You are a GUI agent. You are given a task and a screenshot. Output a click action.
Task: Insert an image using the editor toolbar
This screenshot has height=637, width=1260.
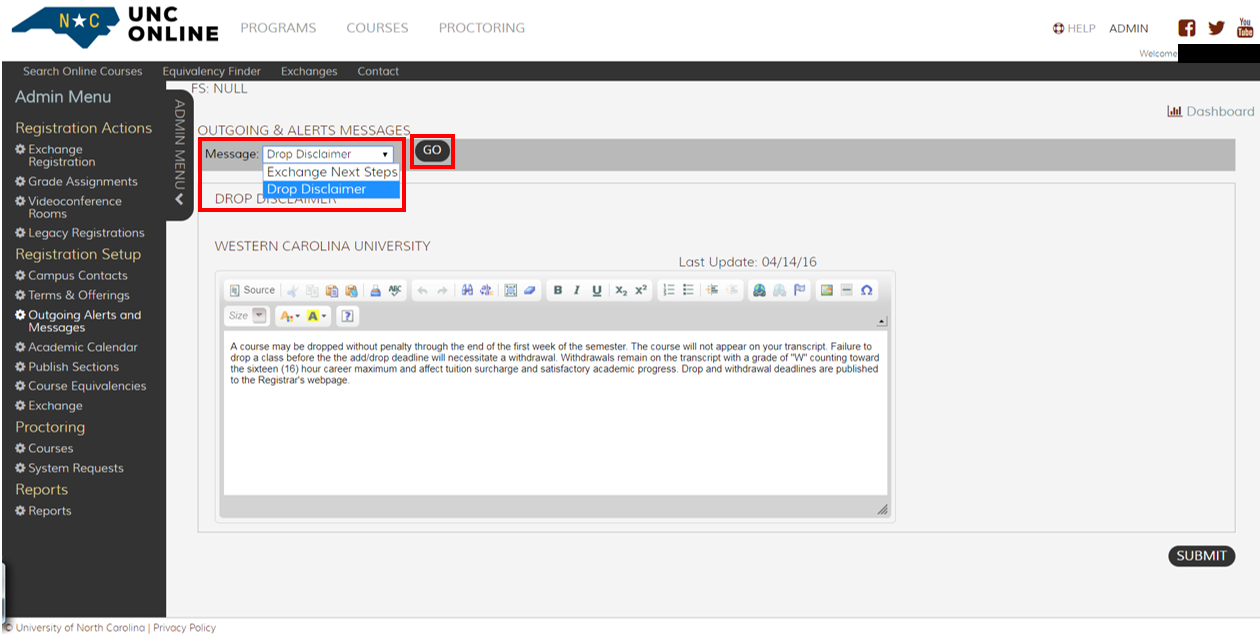(x=826, y=290)
